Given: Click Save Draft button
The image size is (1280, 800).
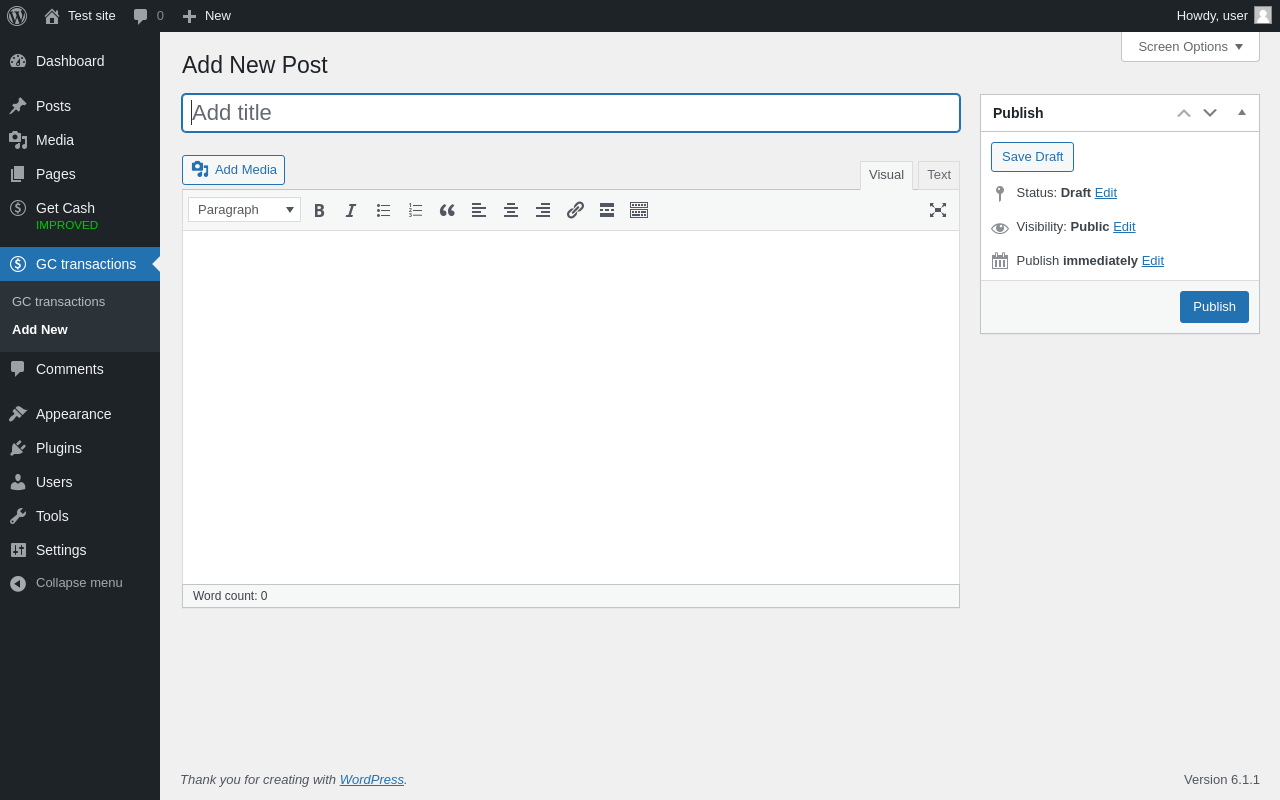Looking at the screenshot, I should point(1032,157).
